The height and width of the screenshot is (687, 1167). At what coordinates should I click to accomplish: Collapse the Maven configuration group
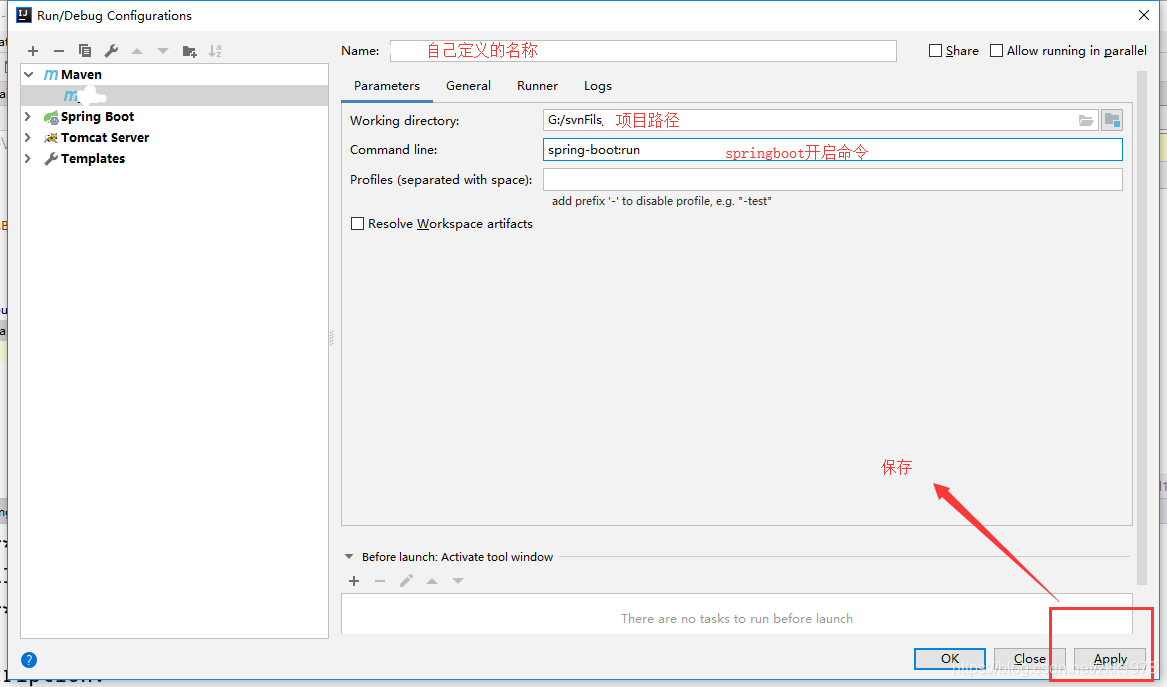(x=28, y=74)
